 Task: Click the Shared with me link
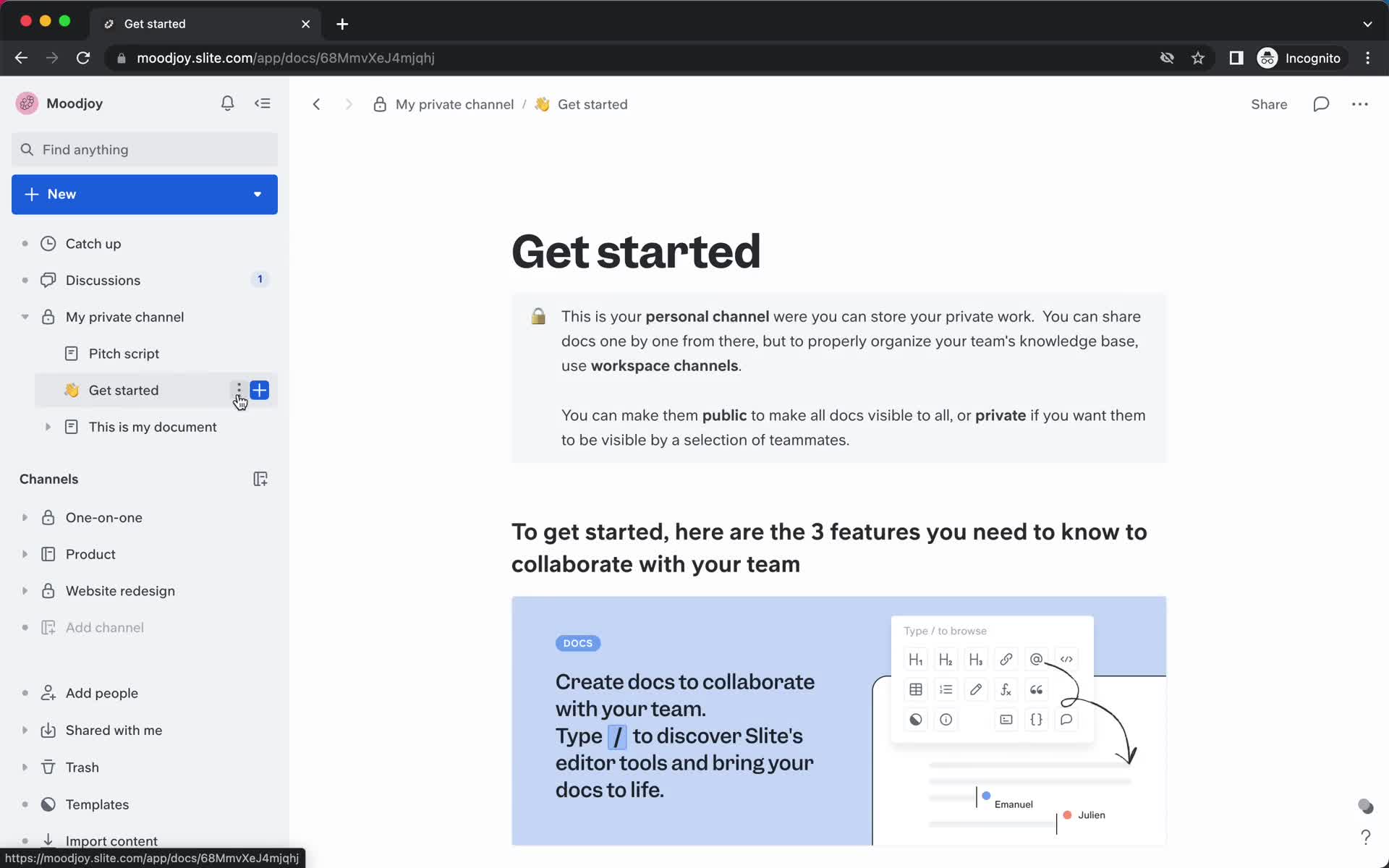[x=114, y=730]
